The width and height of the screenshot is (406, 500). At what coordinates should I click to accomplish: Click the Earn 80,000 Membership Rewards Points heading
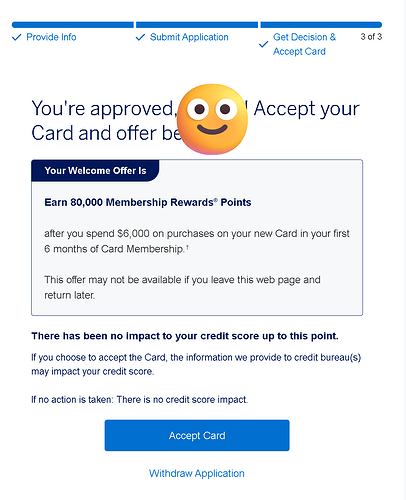148,202
